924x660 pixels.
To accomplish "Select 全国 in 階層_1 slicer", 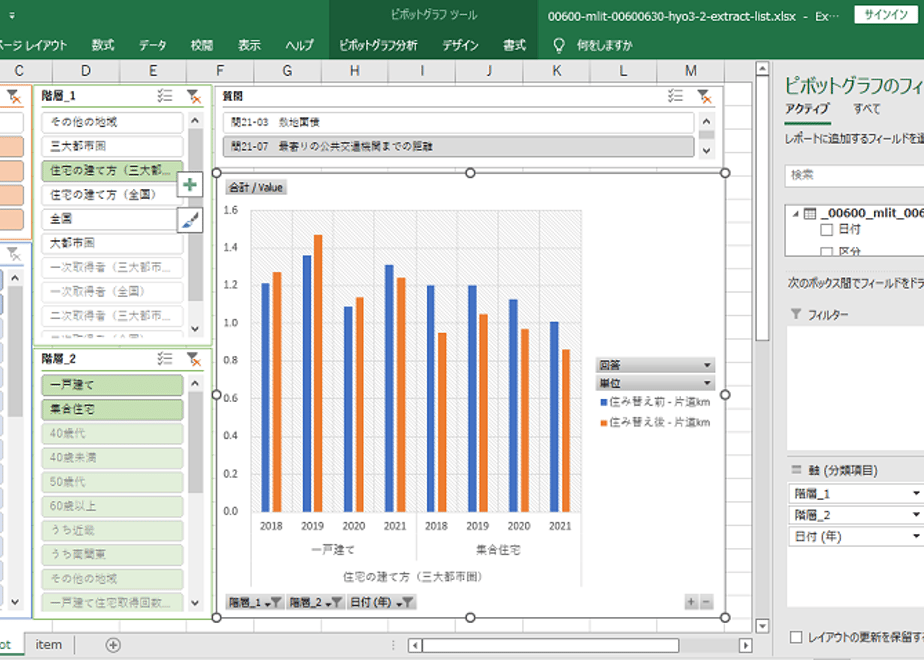I will click(x=112, y=219).
